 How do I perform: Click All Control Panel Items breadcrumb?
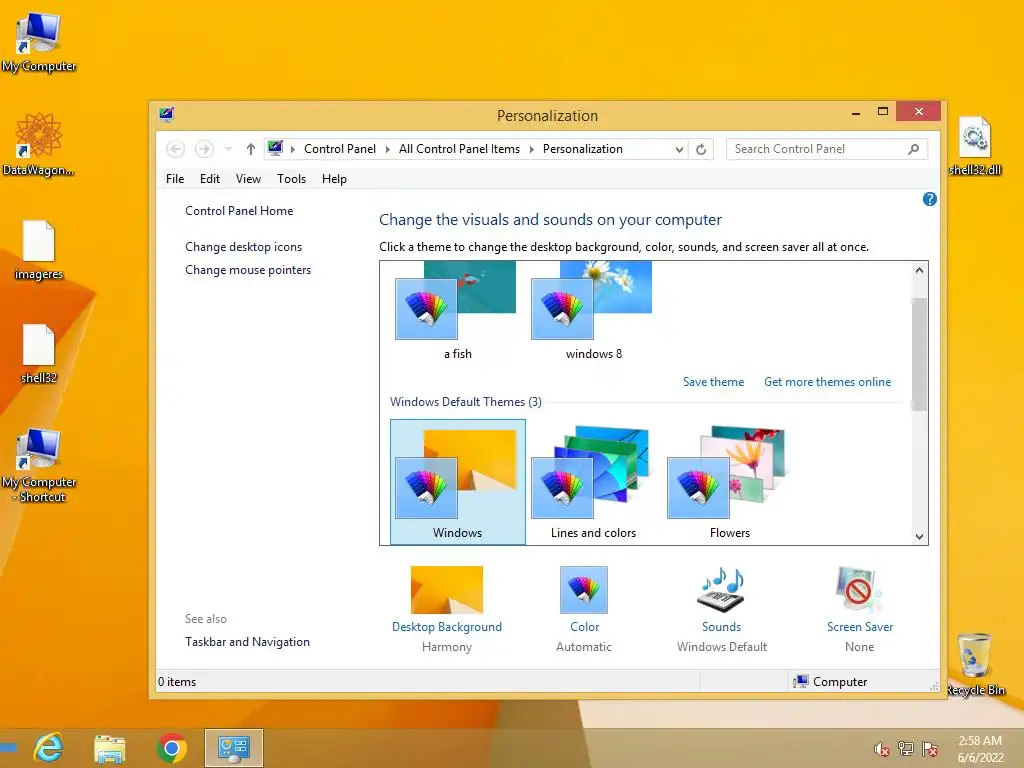point(459,149)
